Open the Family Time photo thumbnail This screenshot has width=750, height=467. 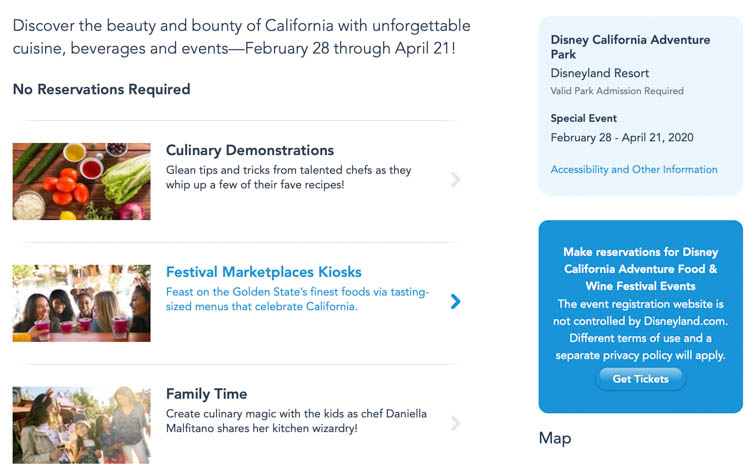click(x=82, y=425)
